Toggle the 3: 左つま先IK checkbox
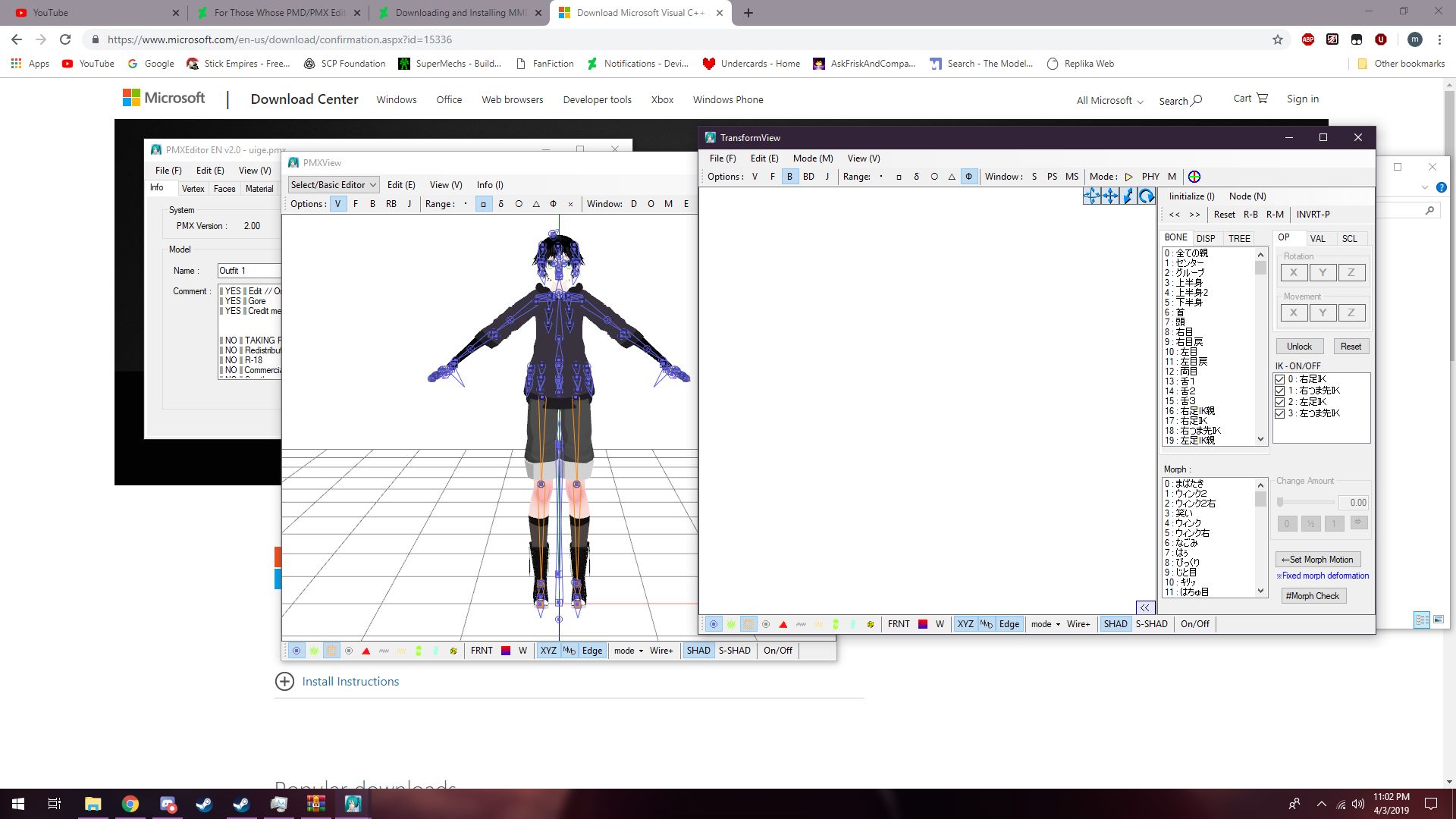 click(x=1280, y=413)
